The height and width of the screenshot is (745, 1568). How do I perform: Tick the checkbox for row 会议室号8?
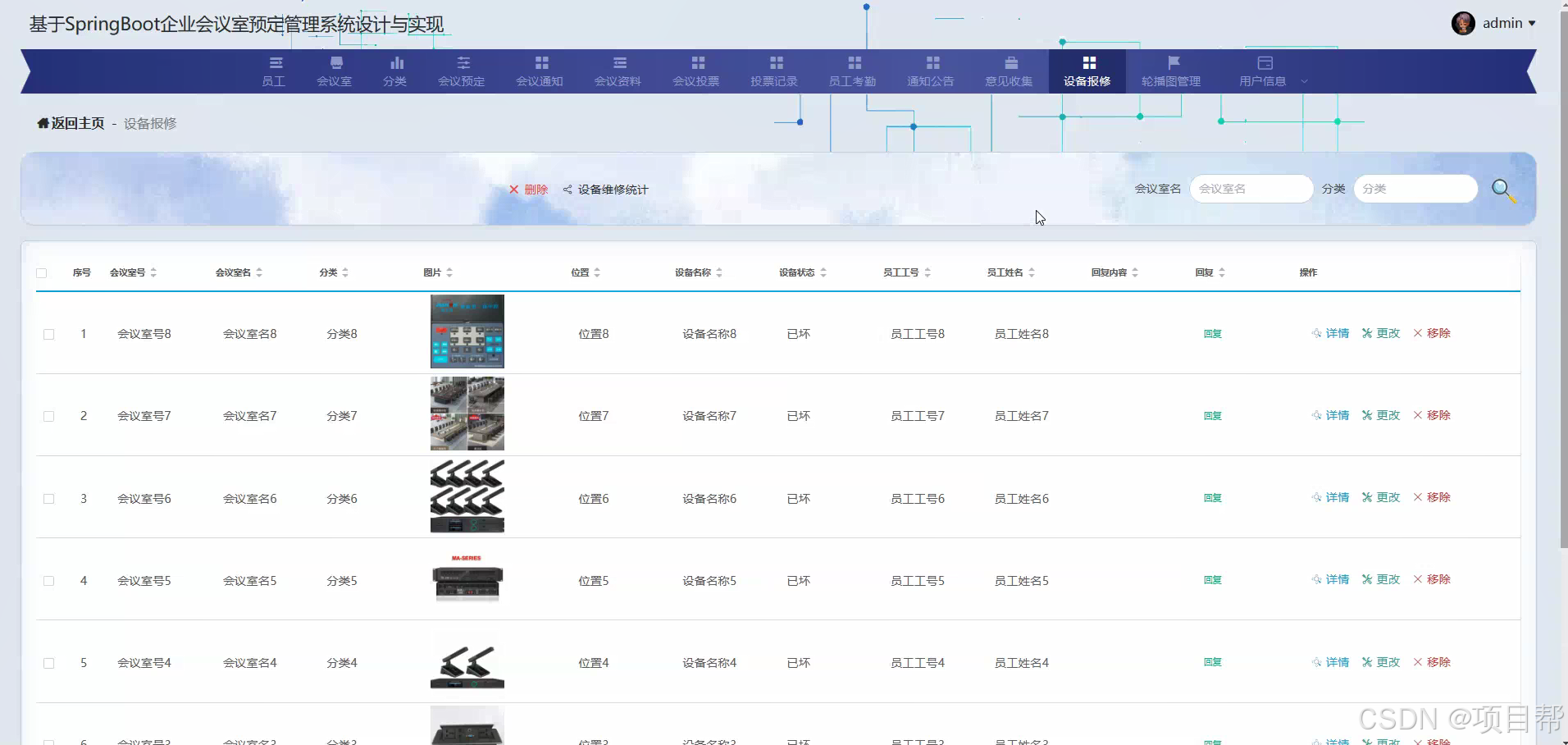(x=49, y=335)
